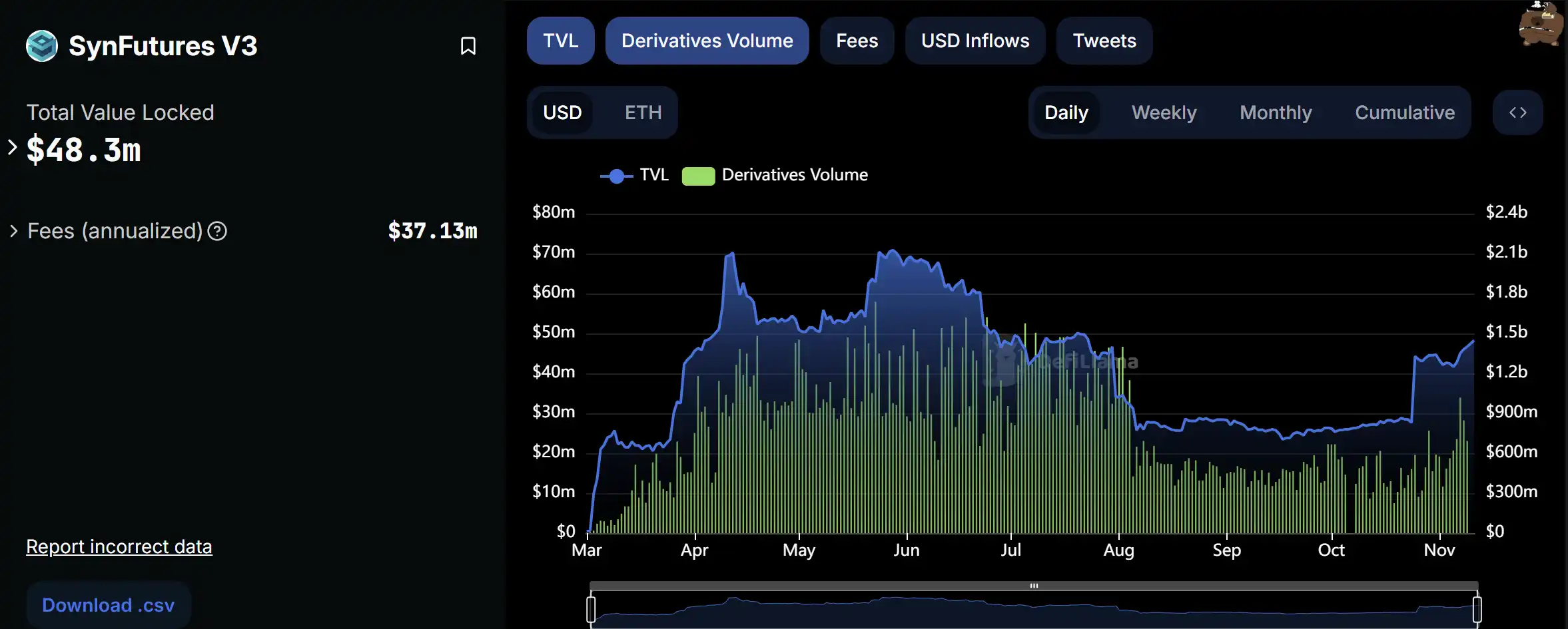Viewport: 1568px width, 629px height.
Task: Open the Report incorrect data link
Action: coord(119,546)
